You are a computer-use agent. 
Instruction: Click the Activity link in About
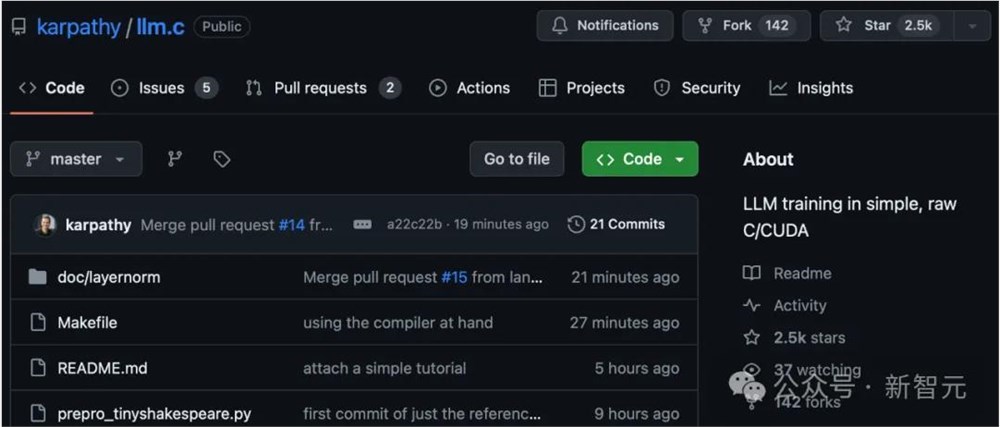(799, 305)
